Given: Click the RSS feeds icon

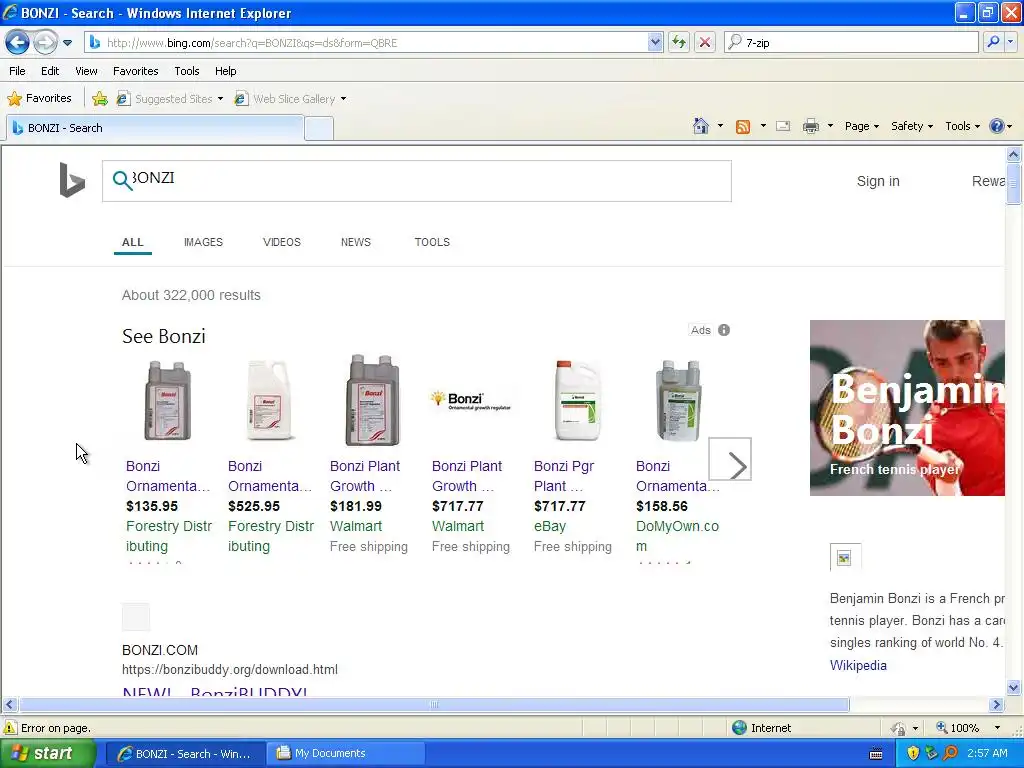Looking at the screenshot, I should (743, 126).
